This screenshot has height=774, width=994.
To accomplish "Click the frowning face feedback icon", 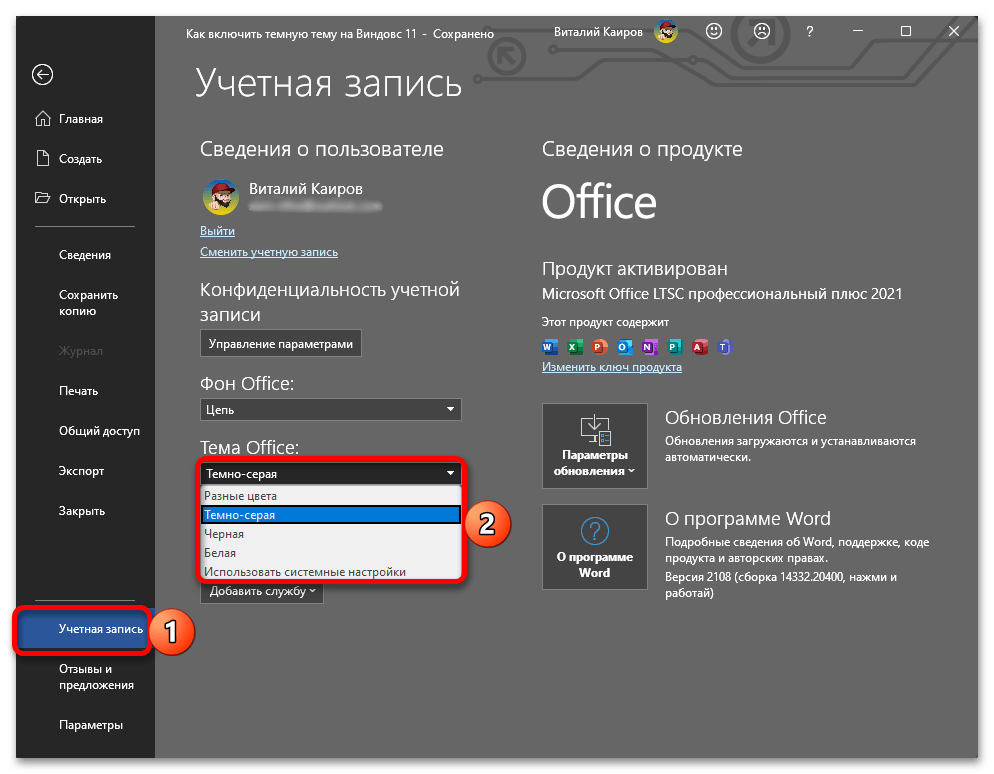I will (x=761, y=31).
